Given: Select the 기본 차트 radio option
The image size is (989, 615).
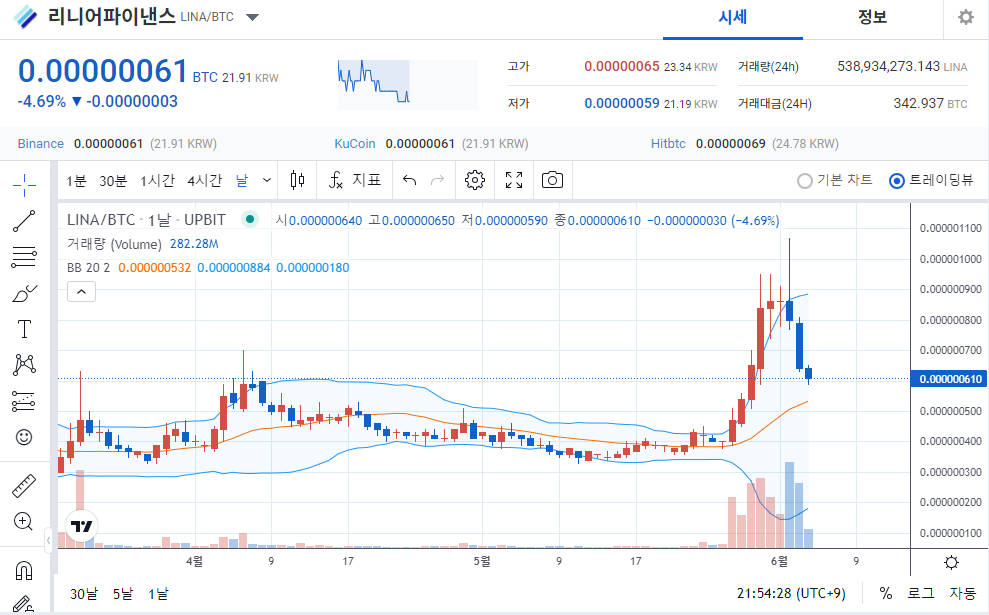Looking at the screenshot, I should [x=835, y=180].
